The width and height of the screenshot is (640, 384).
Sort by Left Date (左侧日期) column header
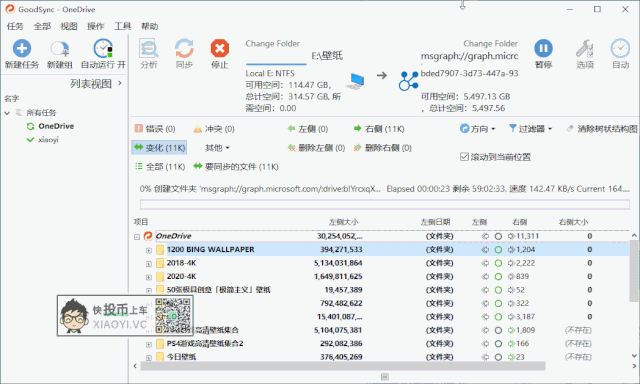point(435,222)
